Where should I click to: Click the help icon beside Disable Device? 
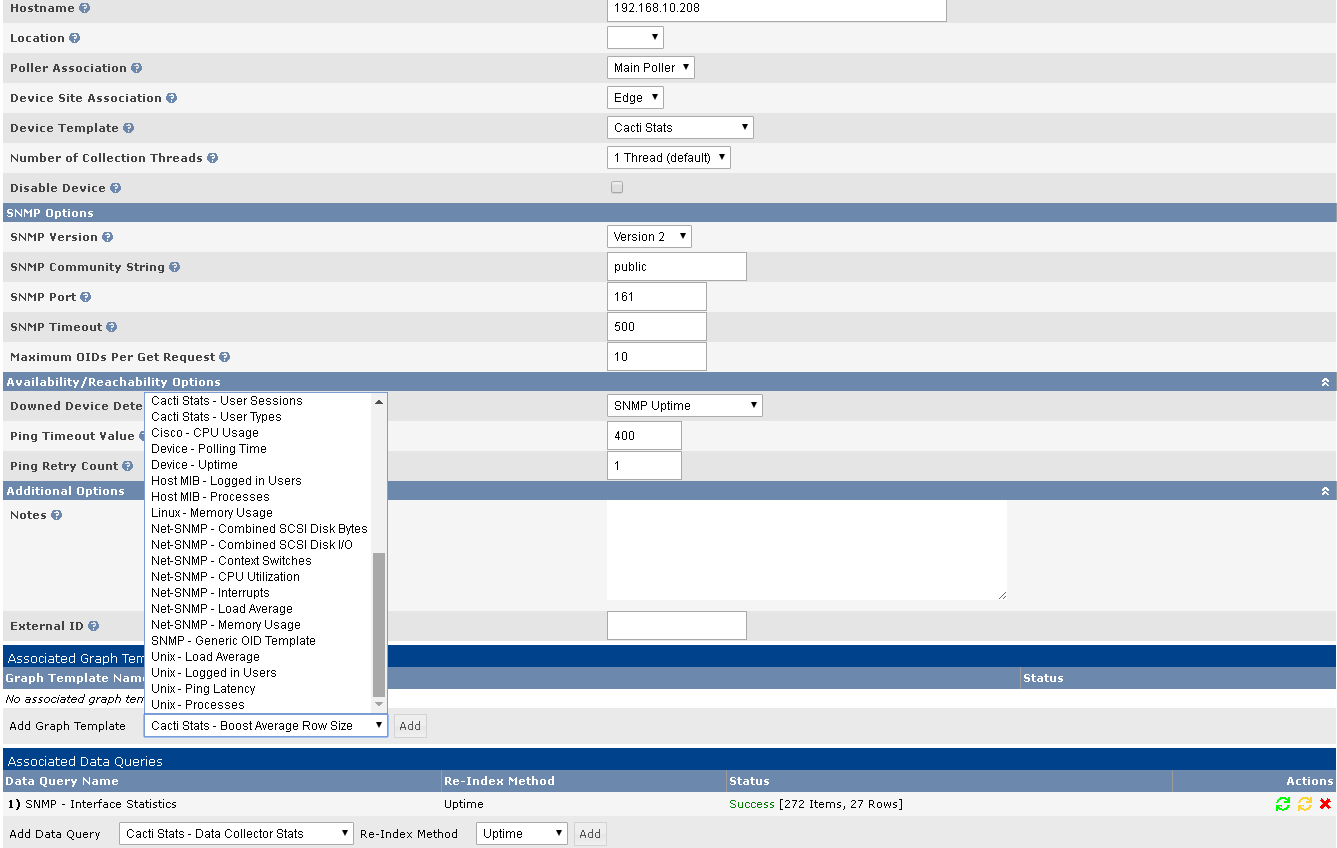(115, 188)
